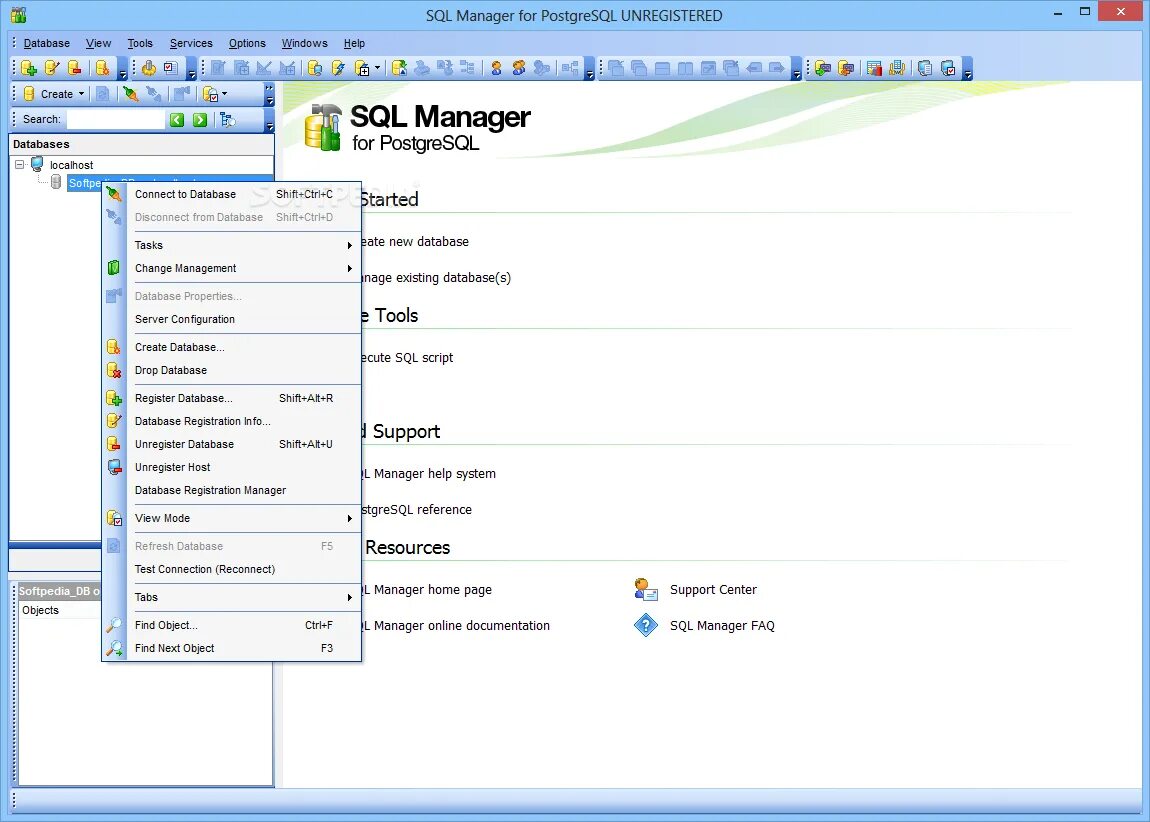The height and width of the screenshot is (822, 1150).
Task: Choose Connect to Database in context menu
Action: coord(232,194)
